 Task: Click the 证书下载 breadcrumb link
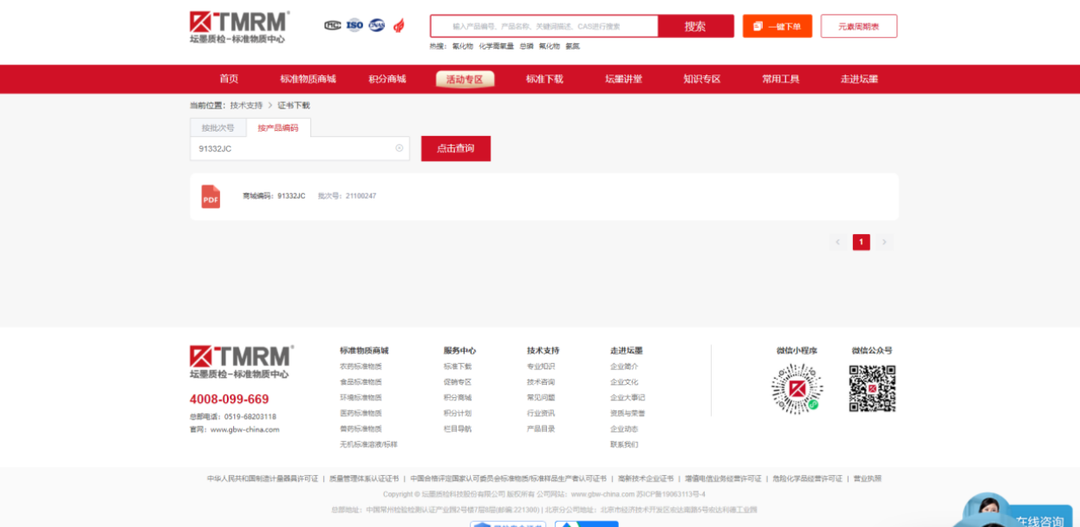(294, 105)
